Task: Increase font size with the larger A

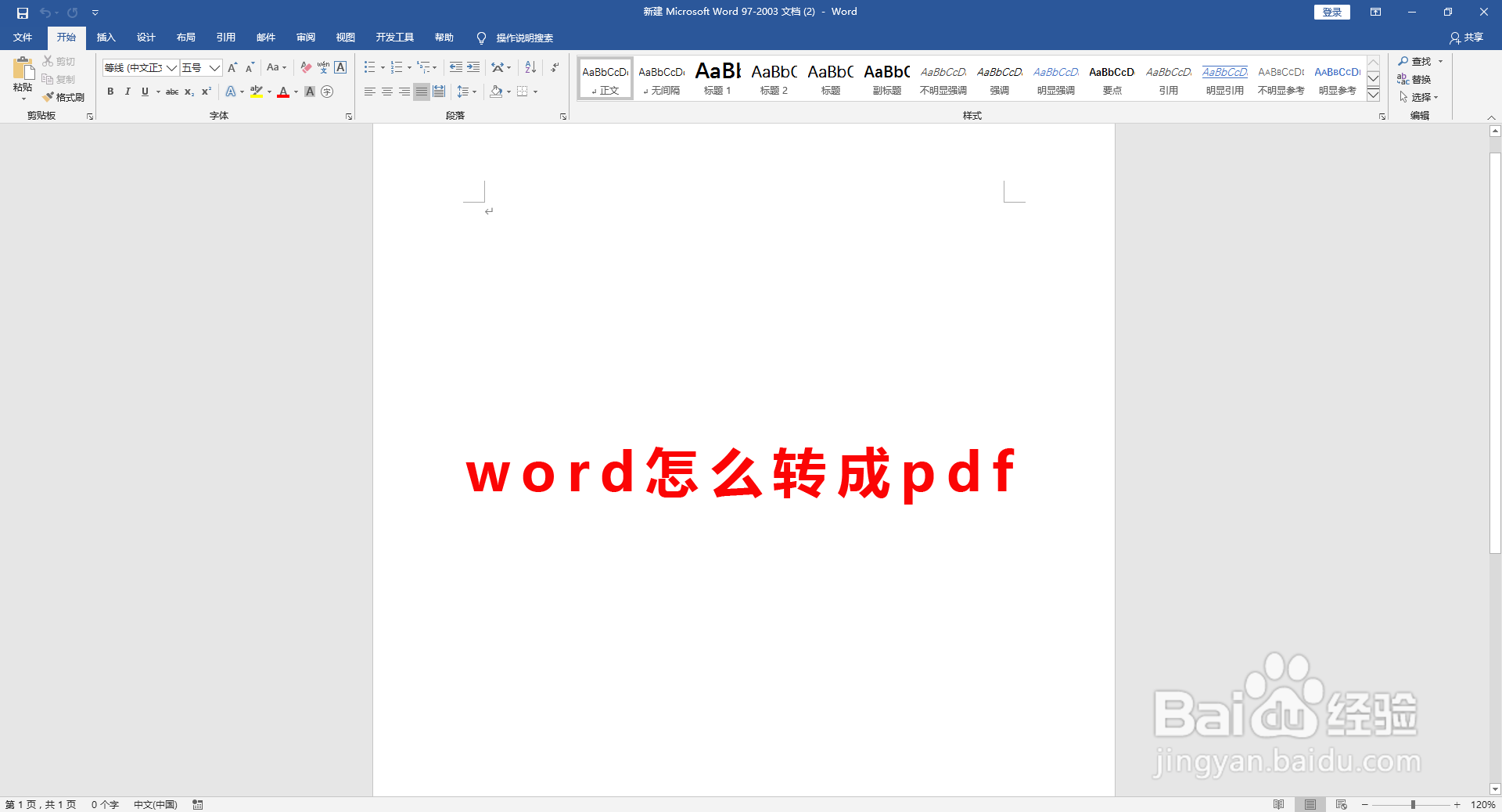Action: (x=232, y=67)
